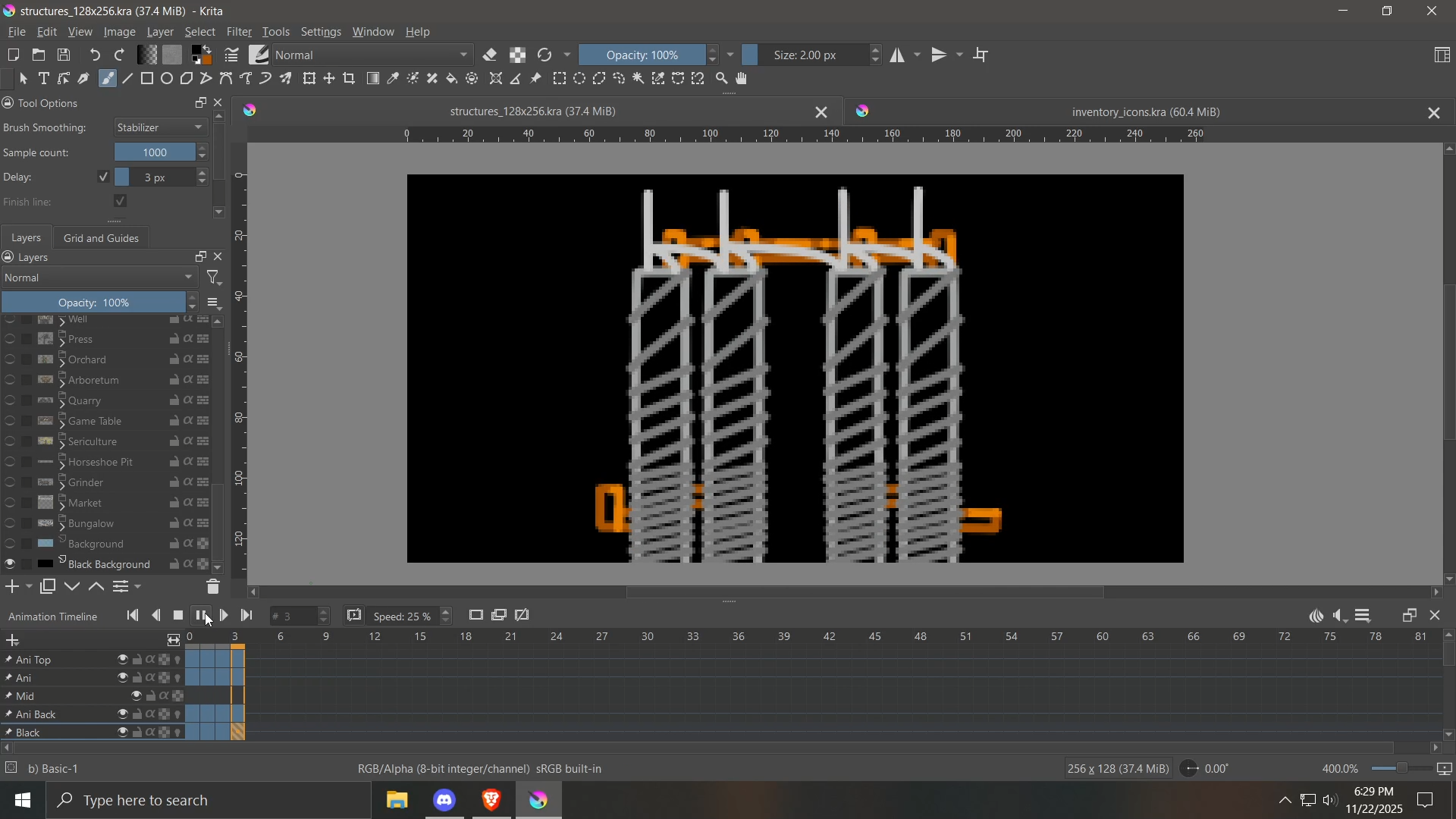Viewport: 1456px width, 819px height.
Task: Uncheck the Delay checkbox
Action: click(x=103, y=177)
